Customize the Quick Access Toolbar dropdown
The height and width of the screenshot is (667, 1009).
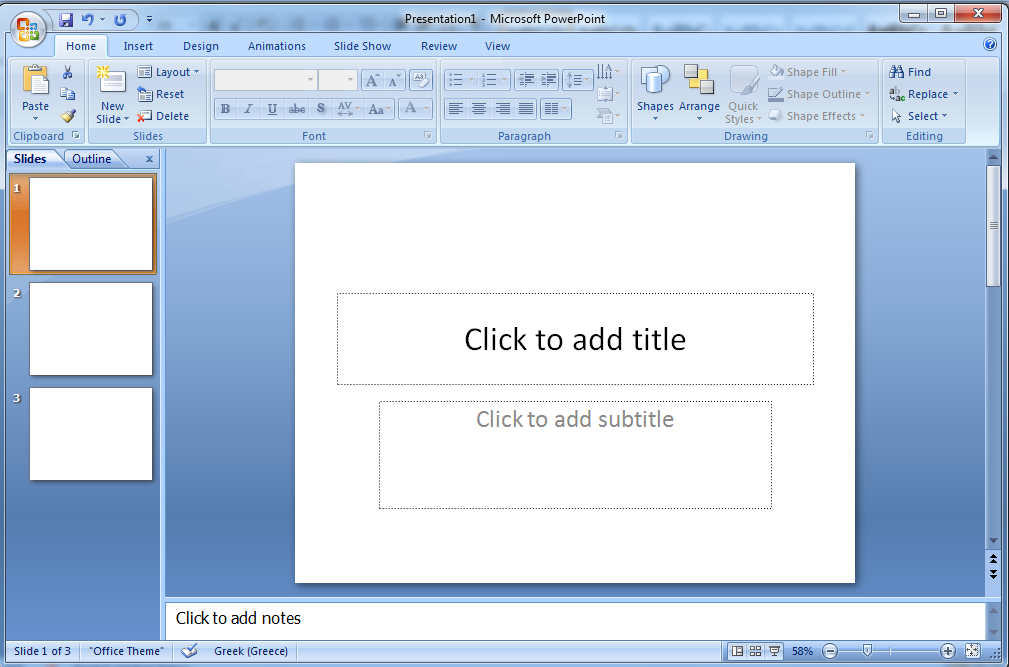click(149, 20)
